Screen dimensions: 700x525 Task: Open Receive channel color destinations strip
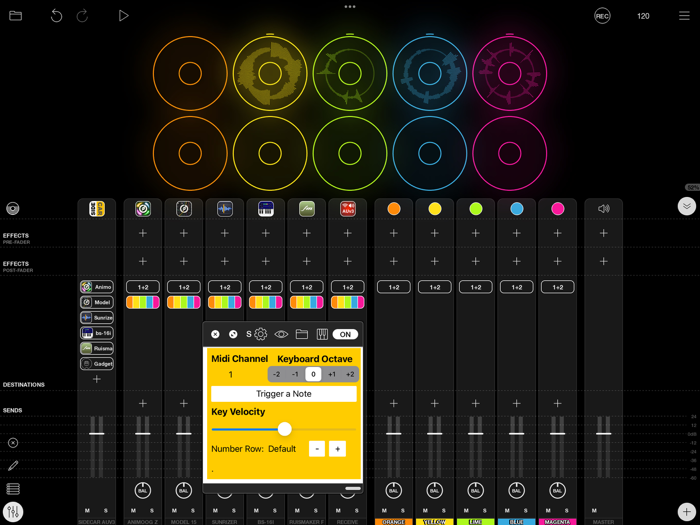tap(348, 302)
